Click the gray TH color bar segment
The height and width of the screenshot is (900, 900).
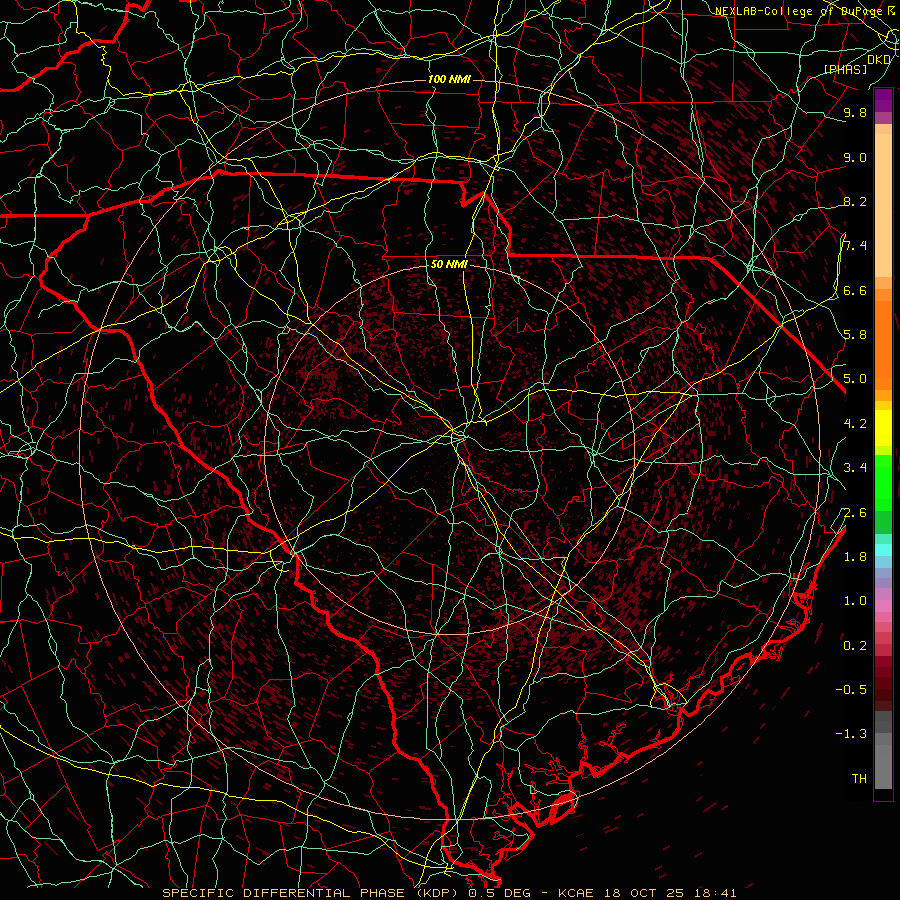click(883, 767)
